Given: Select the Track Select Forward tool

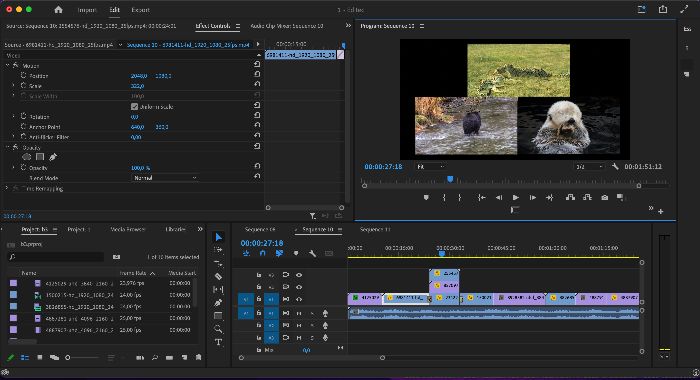Looking at the screenshot, I should pos(218,250).
